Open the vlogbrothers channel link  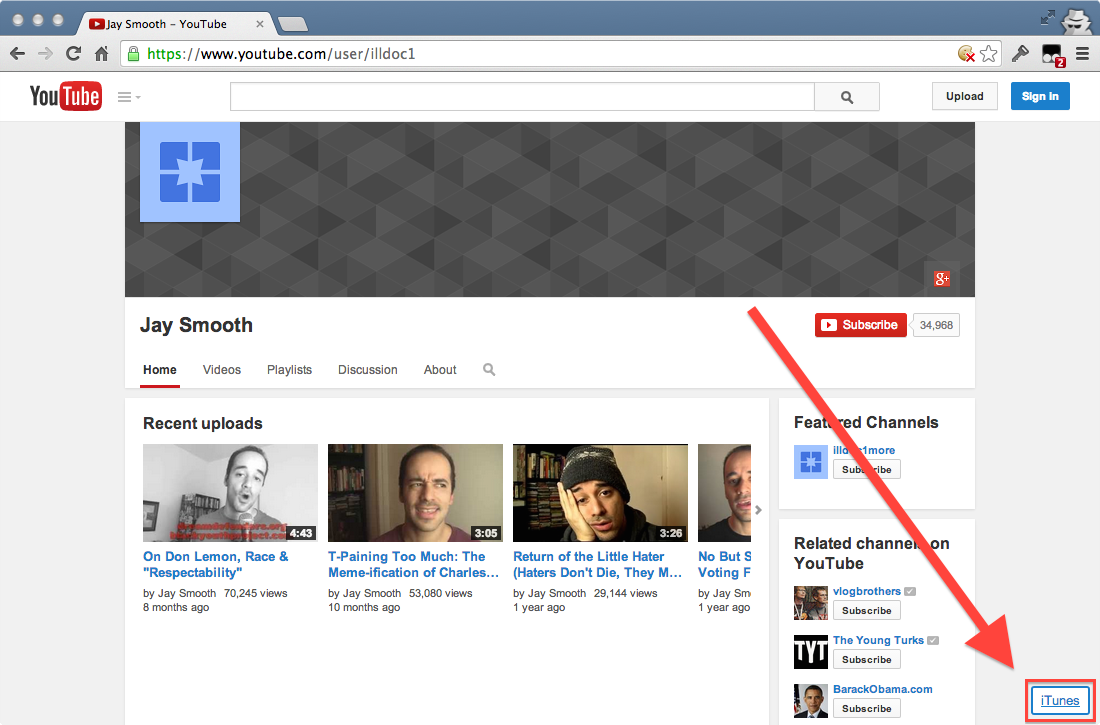click(x=867, y=591)
